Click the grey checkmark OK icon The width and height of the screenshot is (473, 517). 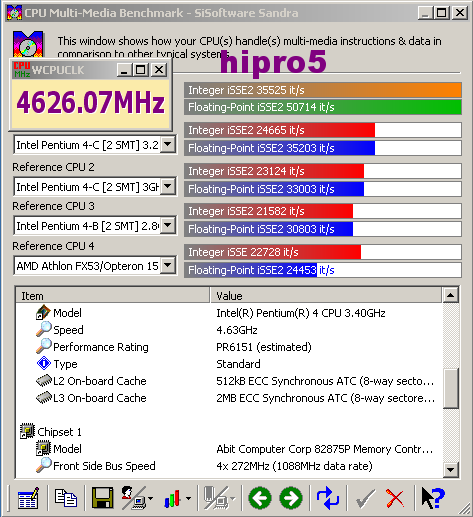365,498
